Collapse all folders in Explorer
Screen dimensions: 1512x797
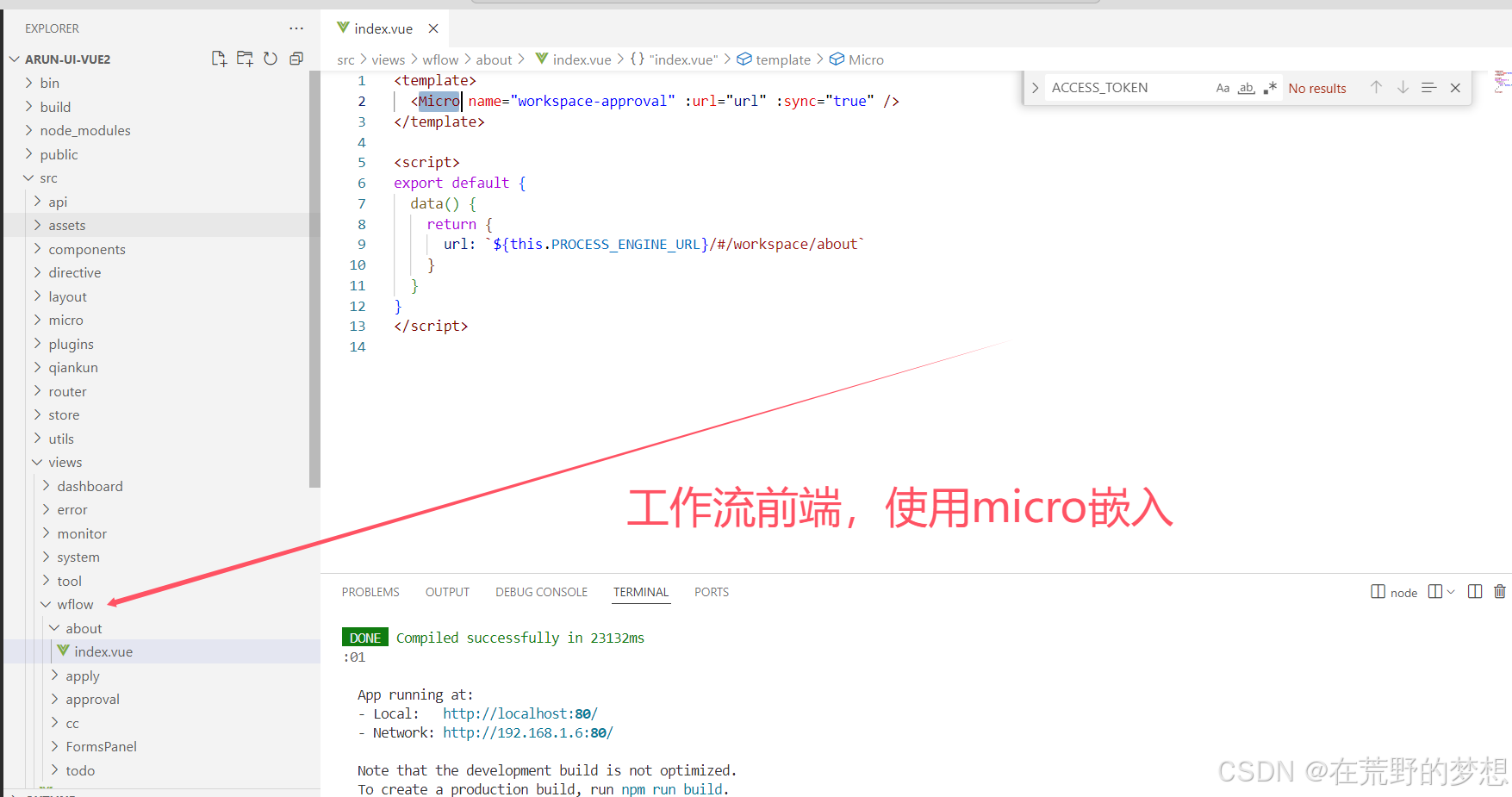(x=296, y=59)
